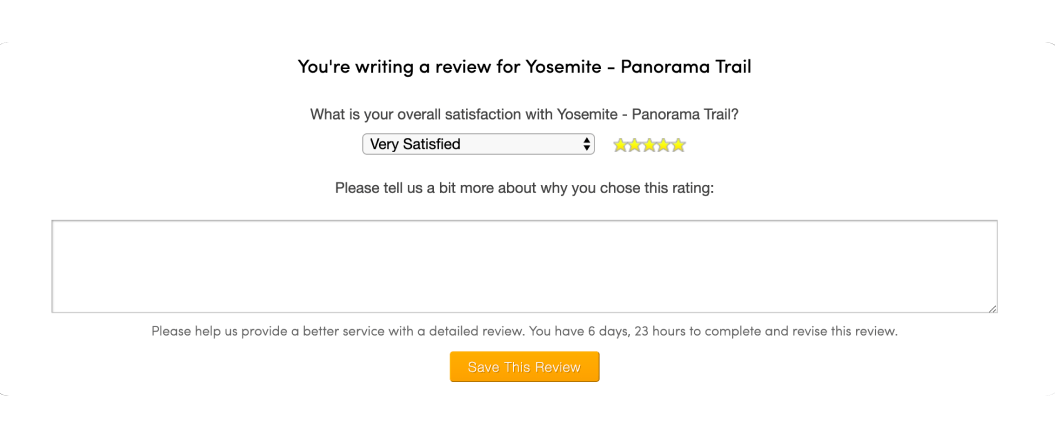Screen dimensions: 1055x426
Task: Grab the text area resize handle
Action: tap(992, 308)
